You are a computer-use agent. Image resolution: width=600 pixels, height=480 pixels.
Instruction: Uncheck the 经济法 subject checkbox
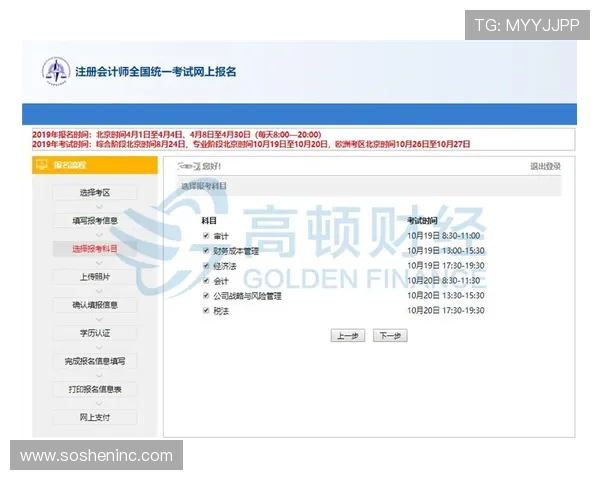(206, 266)
